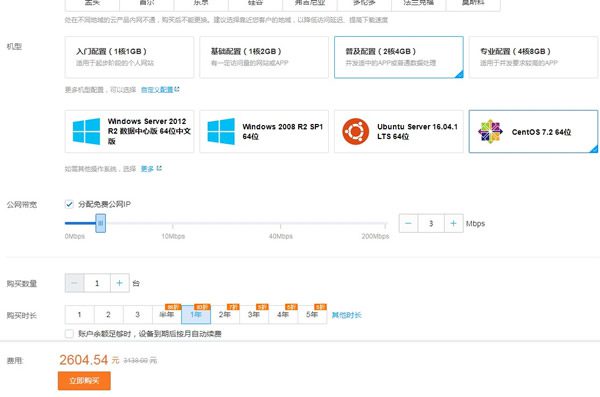Open the 其他时长 link

[x=346, y=315]
